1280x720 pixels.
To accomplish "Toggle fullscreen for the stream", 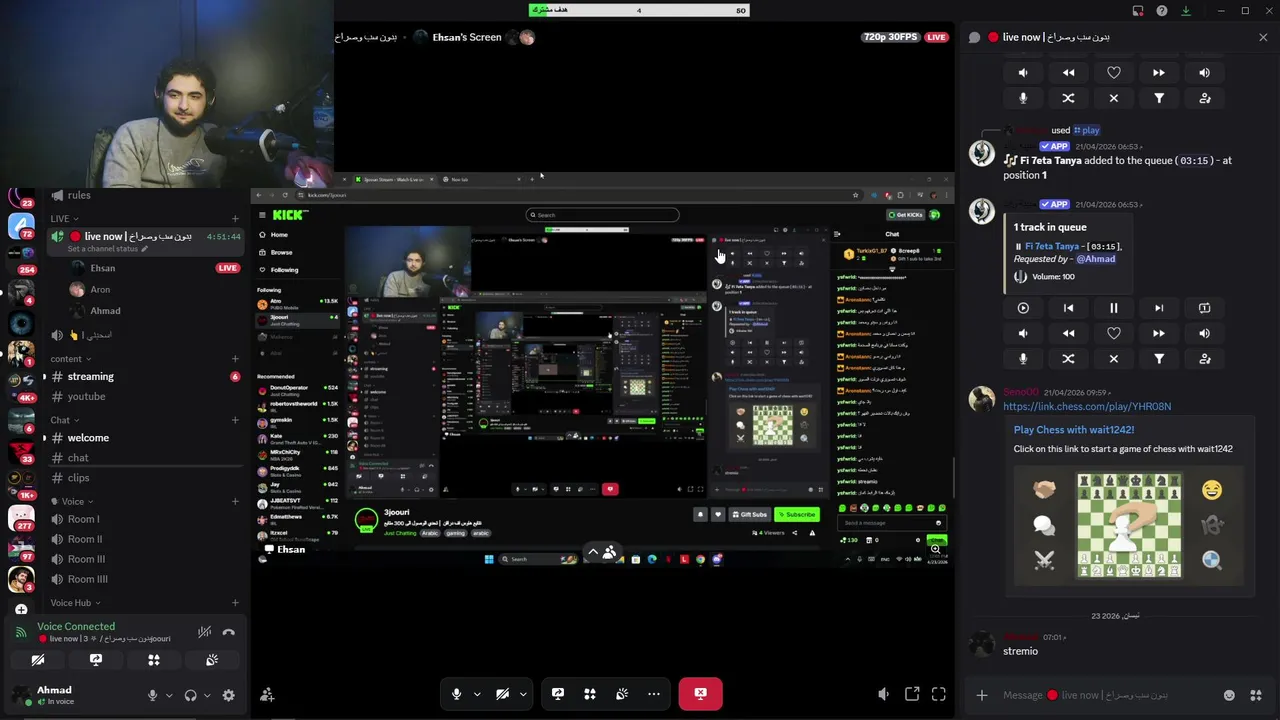I will [938, 694].
